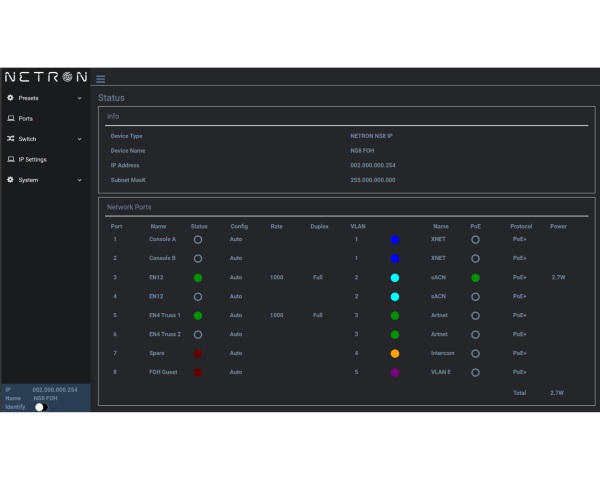Click the Protocol column header
Viewport: 600px width, 480px height.
pyautogui.click(x=521, y=226)
